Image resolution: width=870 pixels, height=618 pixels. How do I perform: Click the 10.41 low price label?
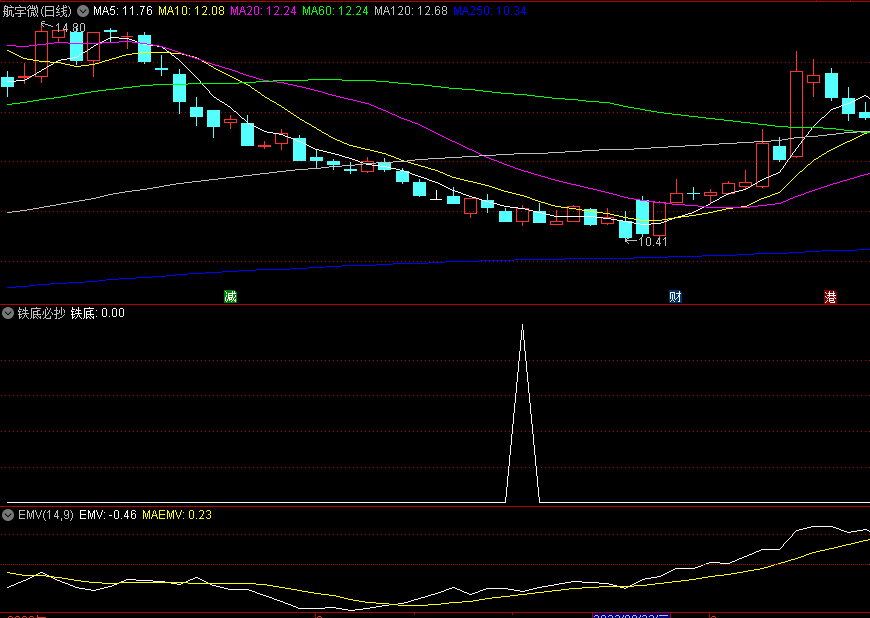(652, 241)
